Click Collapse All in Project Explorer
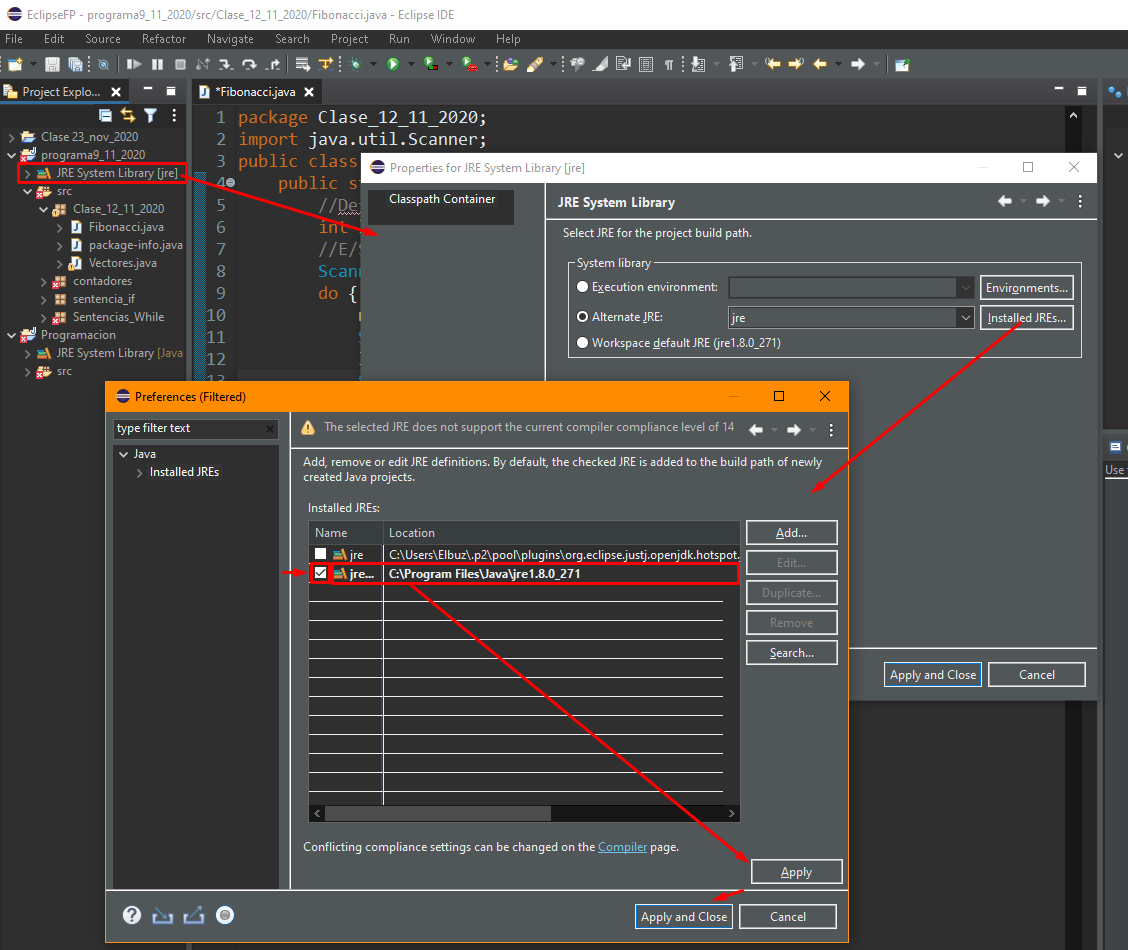This screenshot has width=1128, height=950. 105,115
